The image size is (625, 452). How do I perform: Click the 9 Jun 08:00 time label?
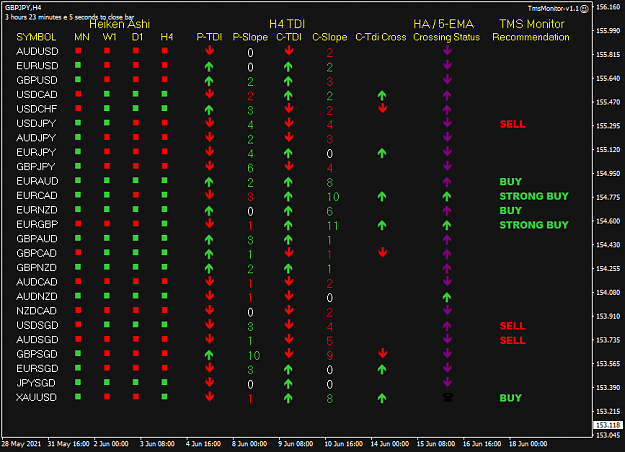coord(295,444)
